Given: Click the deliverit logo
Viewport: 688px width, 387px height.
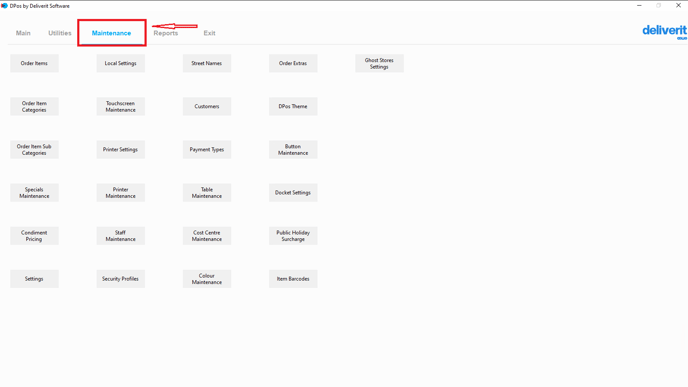Looking at the screenshot, I should [x=664, y=32].
